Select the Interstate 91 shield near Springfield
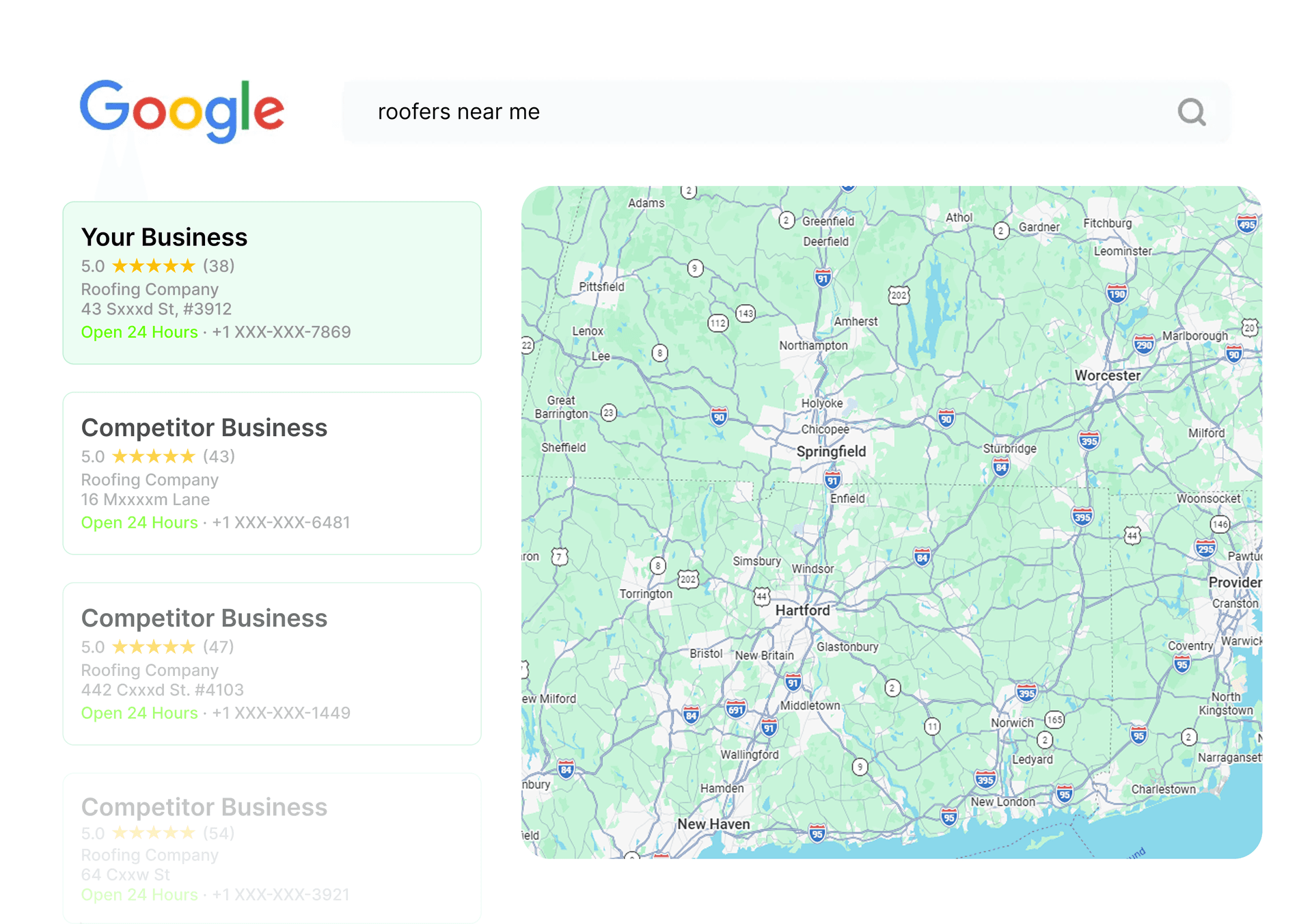This screenshot has height=924, width=1312. click(x=832, y=479)
